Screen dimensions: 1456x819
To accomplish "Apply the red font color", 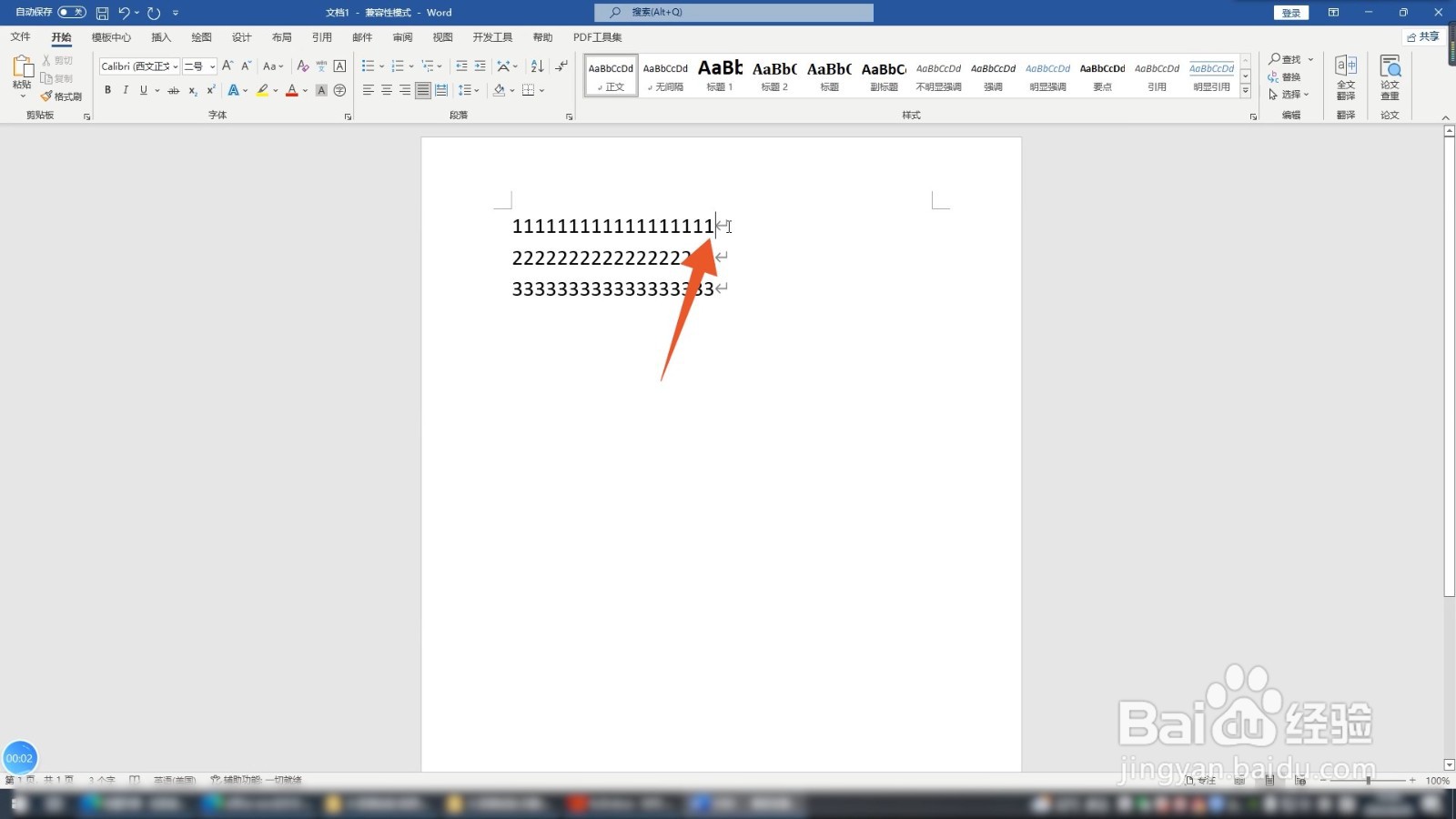I will point(291,90).
